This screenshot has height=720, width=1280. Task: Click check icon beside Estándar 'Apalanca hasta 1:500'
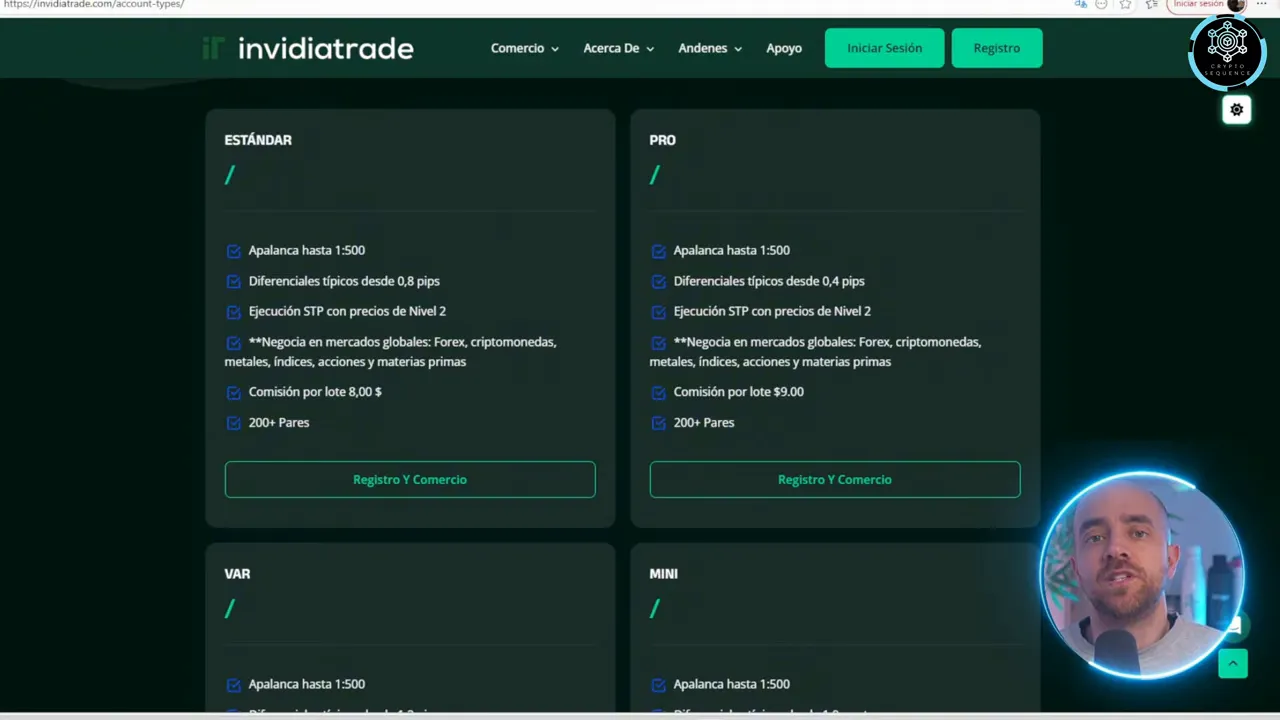[234, 251]
